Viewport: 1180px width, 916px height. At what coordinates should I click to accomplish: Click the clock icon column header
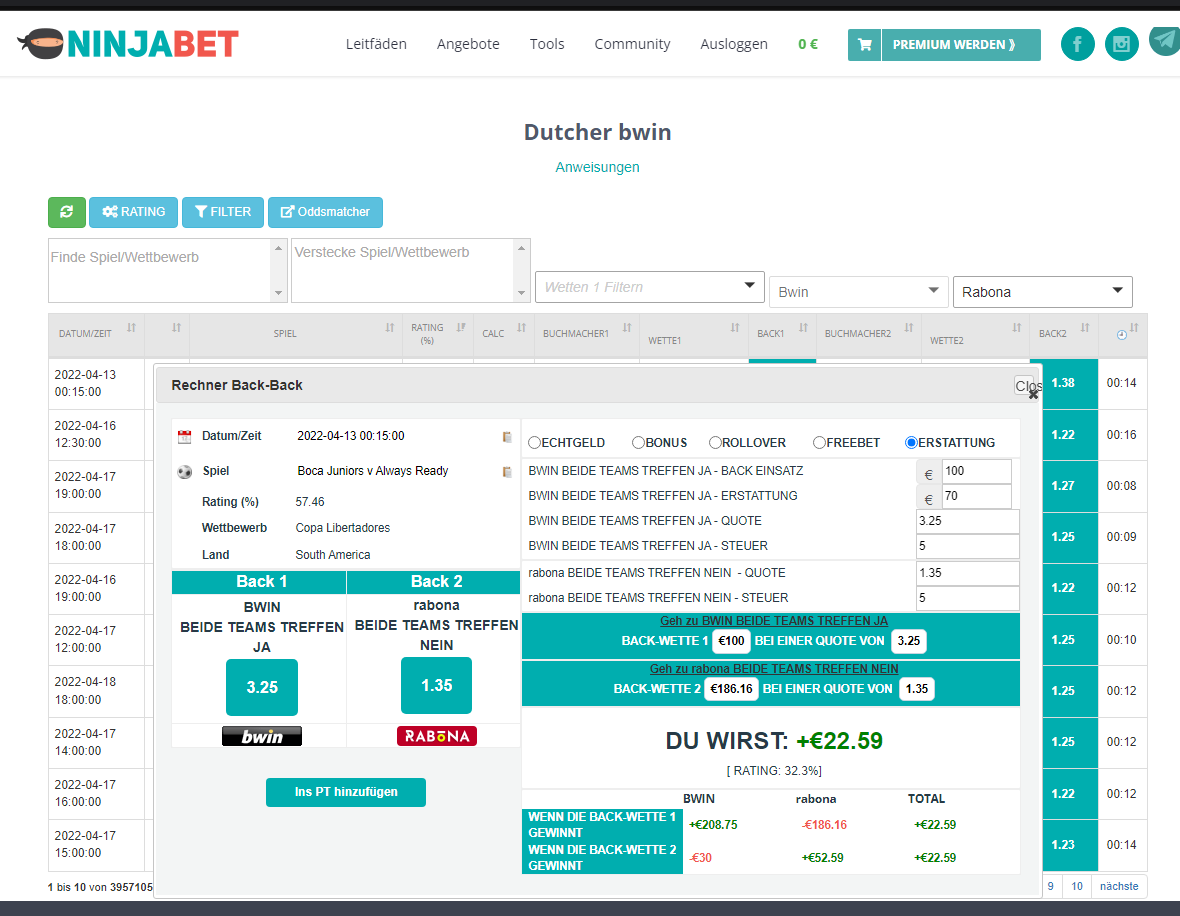(x=1121, y=335)
